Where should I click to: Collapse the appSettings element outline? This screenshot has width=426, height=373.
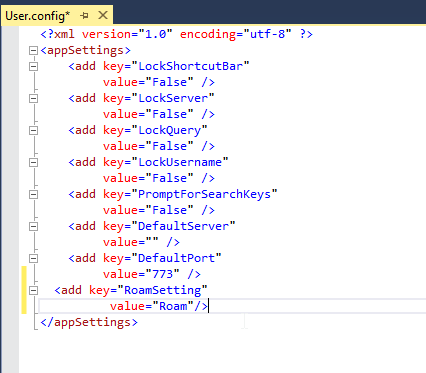(33, 51)
